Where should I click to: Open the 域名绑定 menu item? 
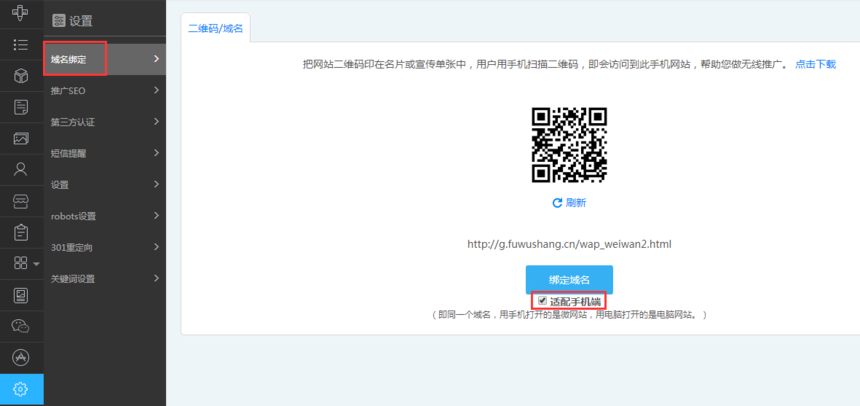pos(105,59)
